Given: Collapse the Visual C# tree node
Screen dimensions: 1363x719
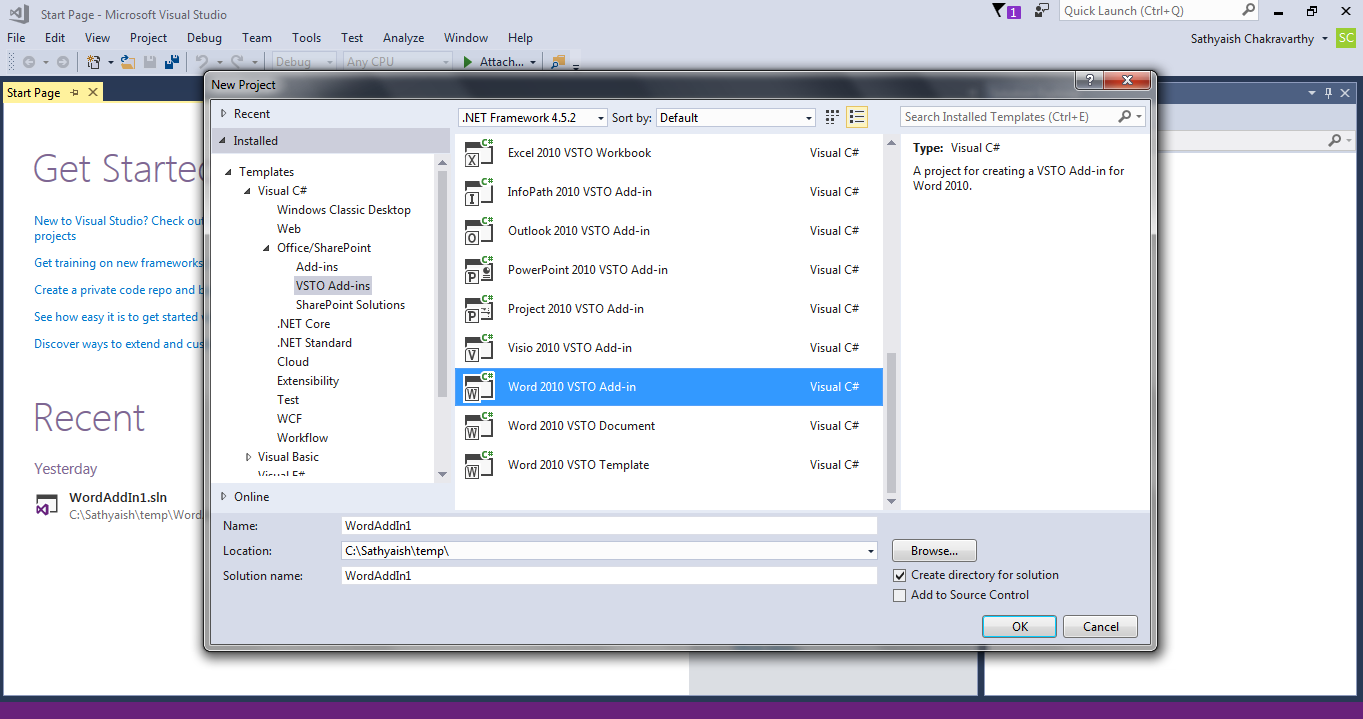Looking at the screenshot, I should pyautogui.click(x=248, y=191).
